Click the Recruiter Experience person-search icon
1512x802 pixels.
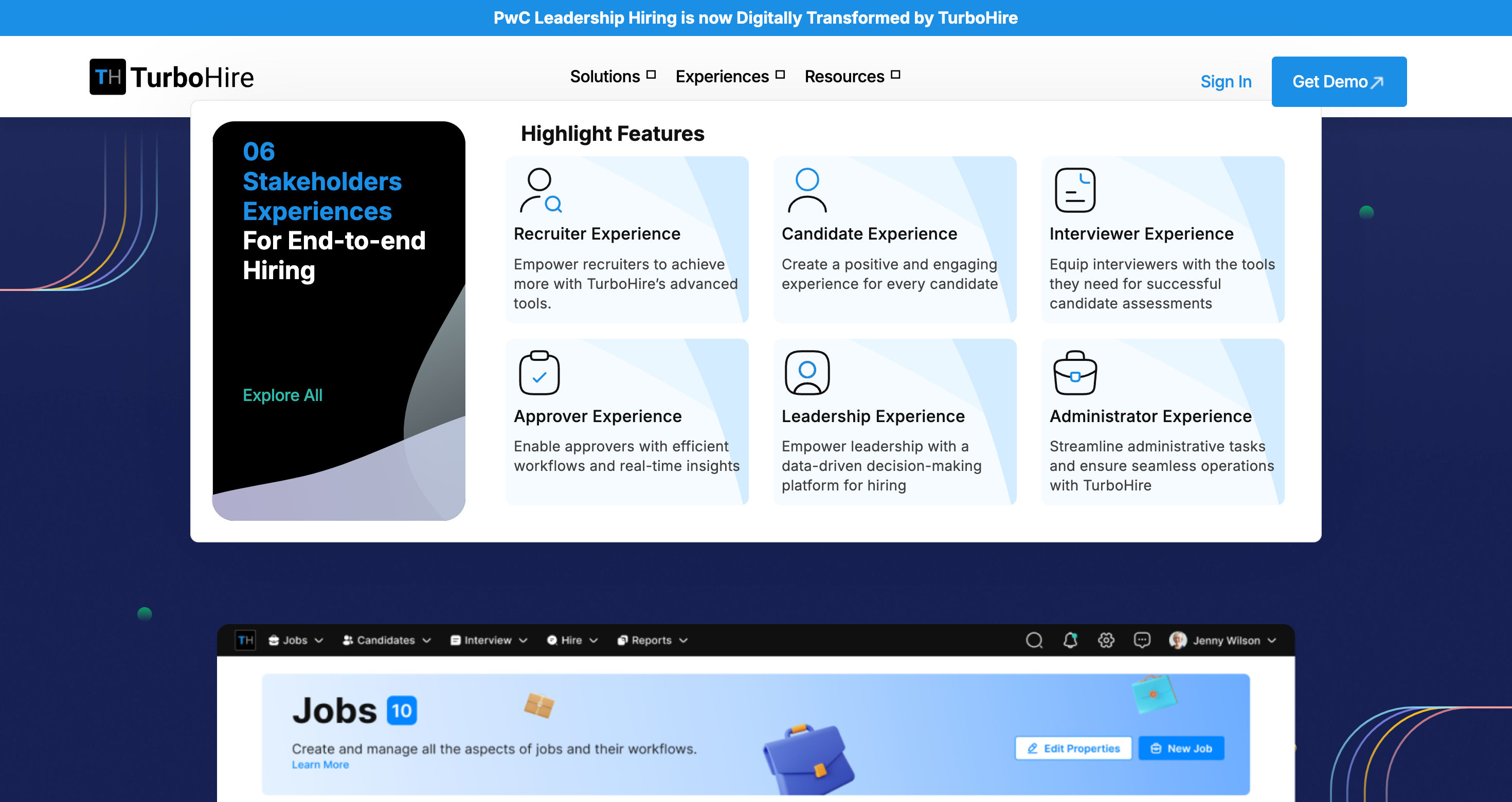pos(541,190)
